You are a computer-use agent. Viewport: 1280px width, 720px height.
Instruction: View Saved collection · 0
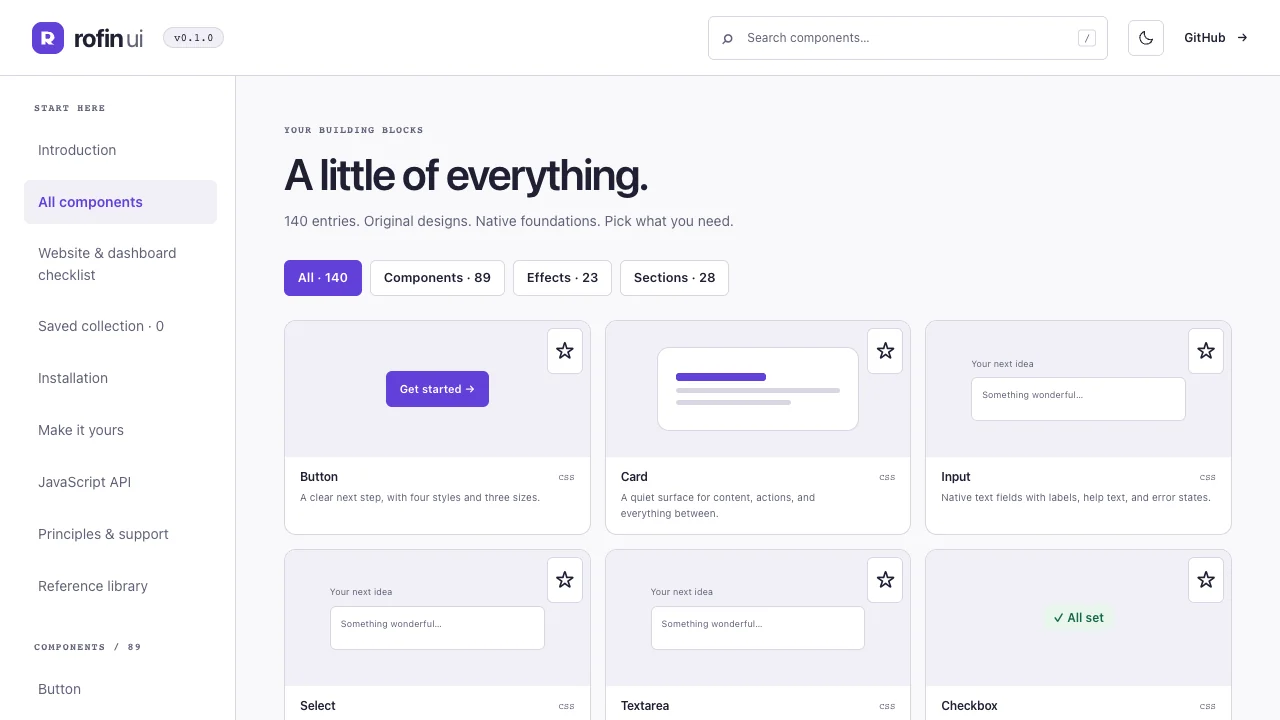pos(120,326)
